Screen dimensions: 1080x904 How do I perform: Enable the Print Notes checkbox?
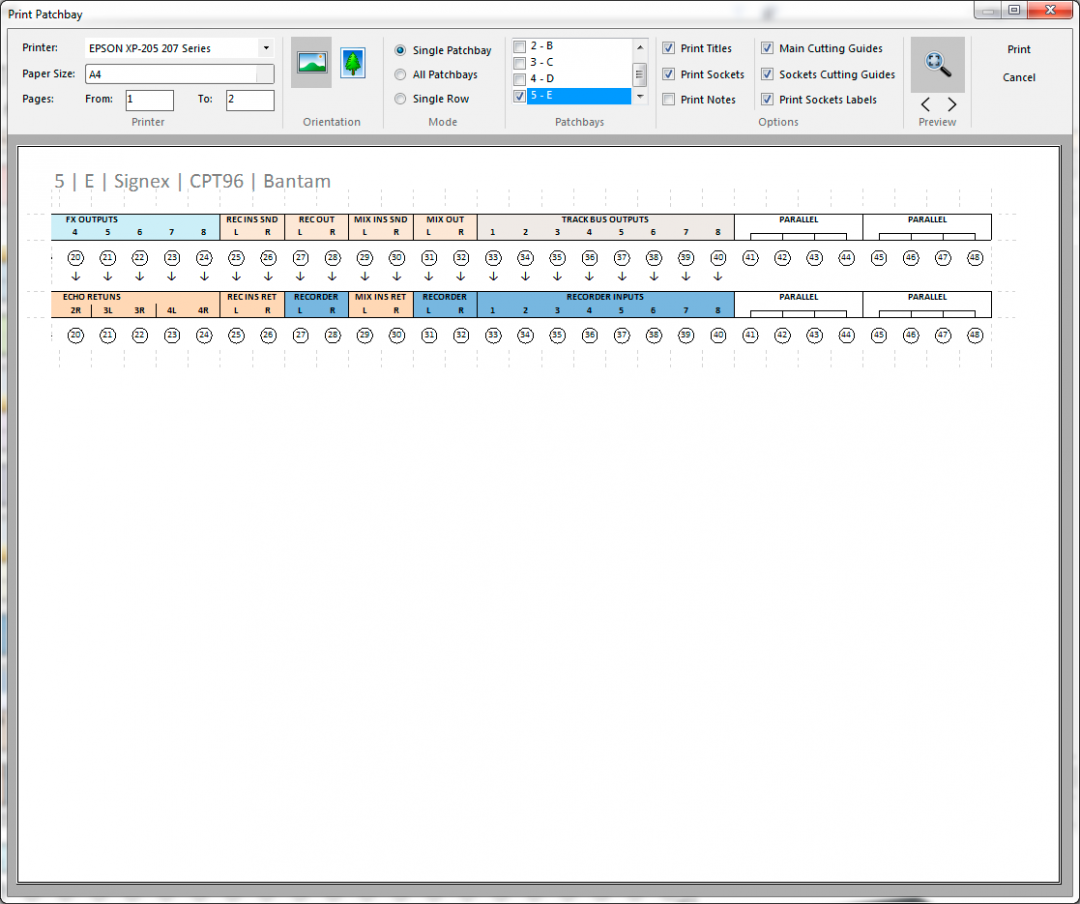click(x=667, y=99)
